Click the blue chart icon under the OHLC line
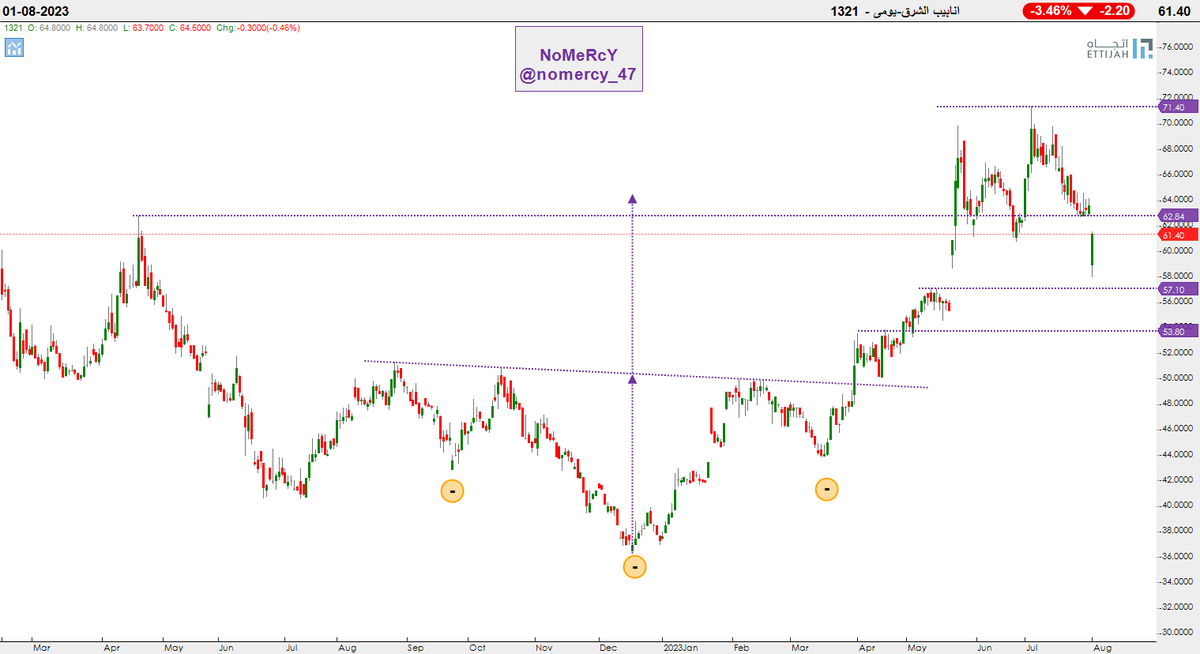 tap(14, 47)
